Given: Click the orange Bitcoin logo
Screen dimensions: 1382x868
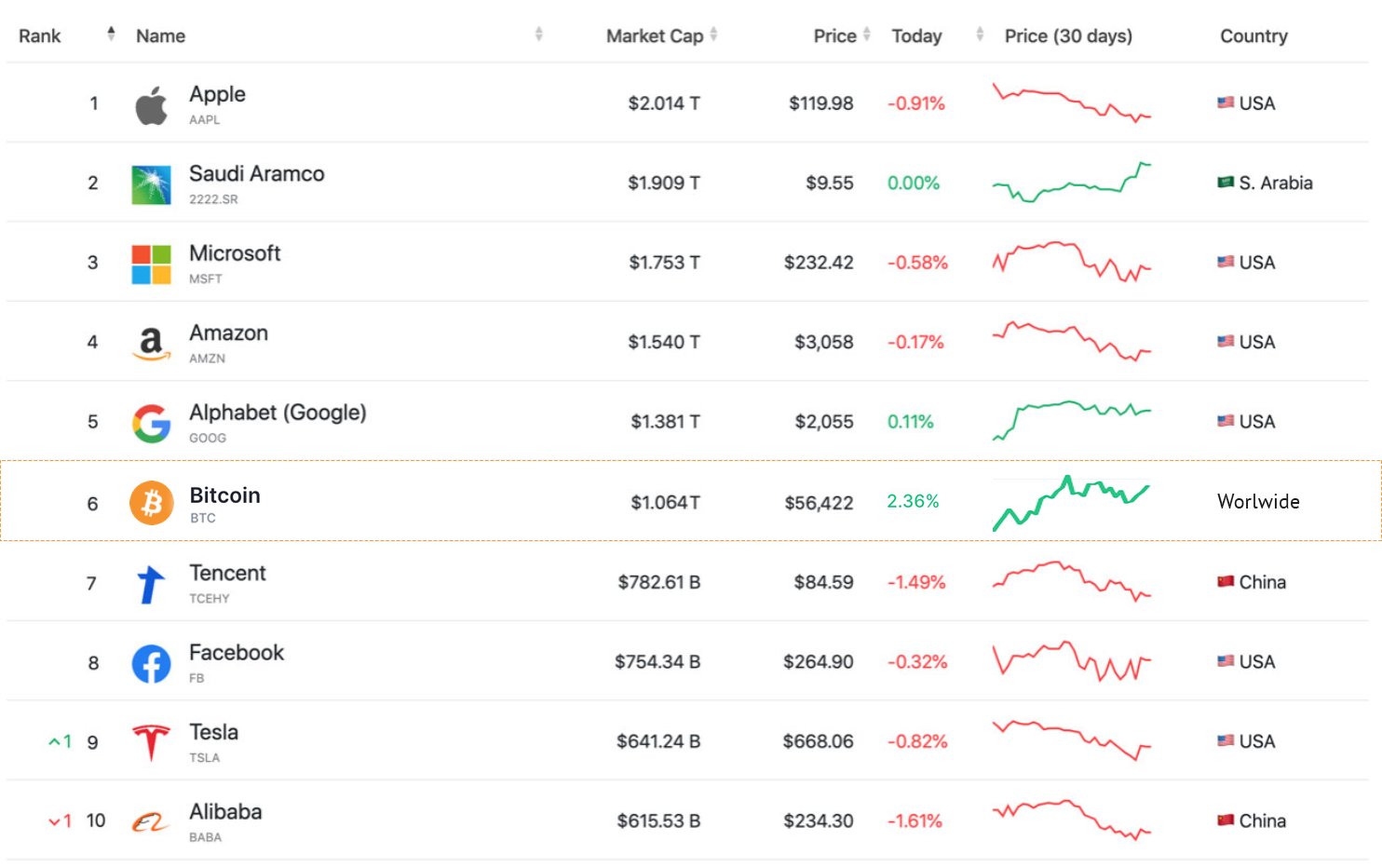Looking at the screenshot, I should coord(151,503).
